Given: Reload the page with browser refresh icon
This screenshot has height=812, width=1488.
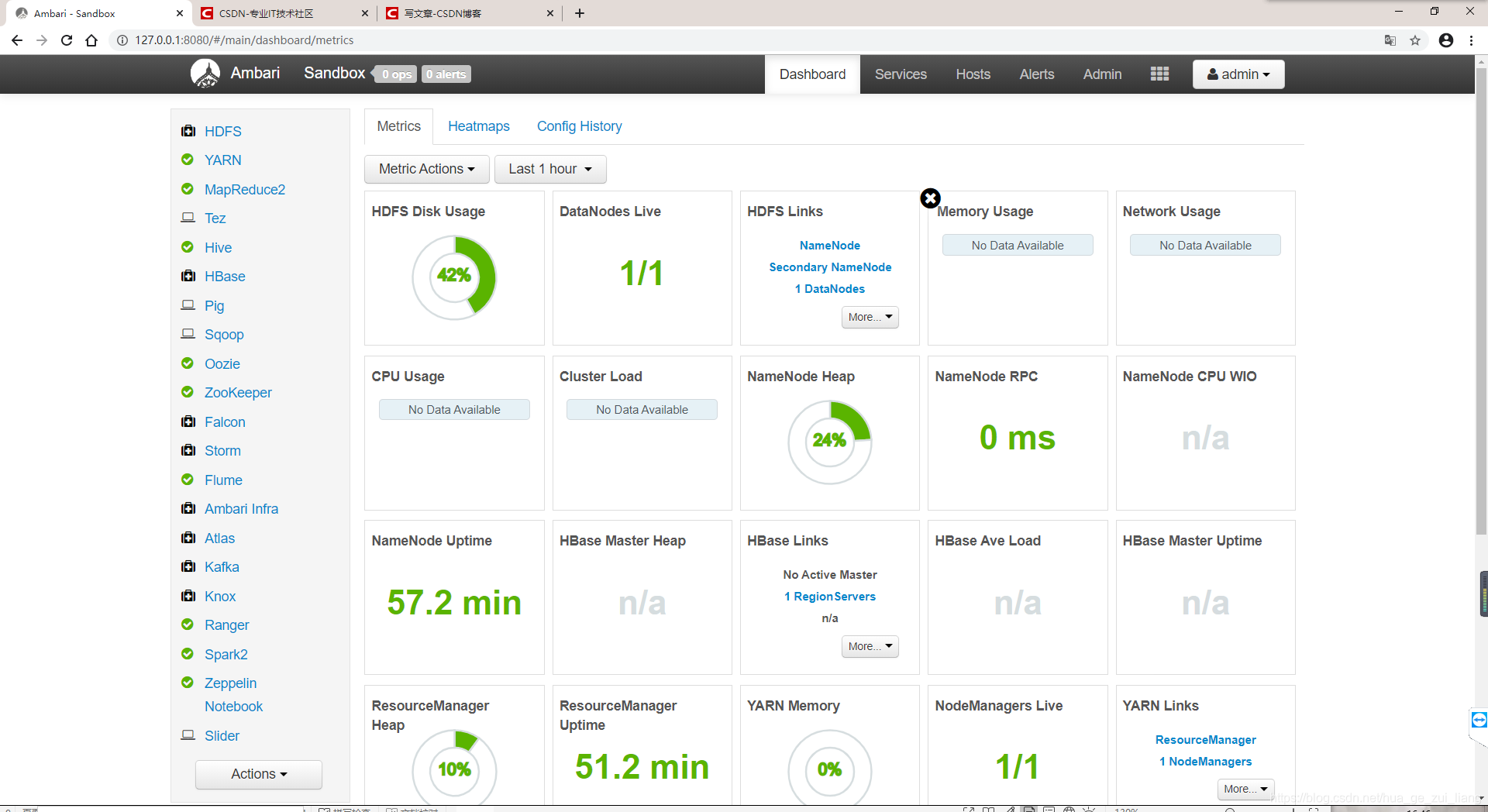Looking at the screenshot, I should pyautogui.click(x=67, y=40).
